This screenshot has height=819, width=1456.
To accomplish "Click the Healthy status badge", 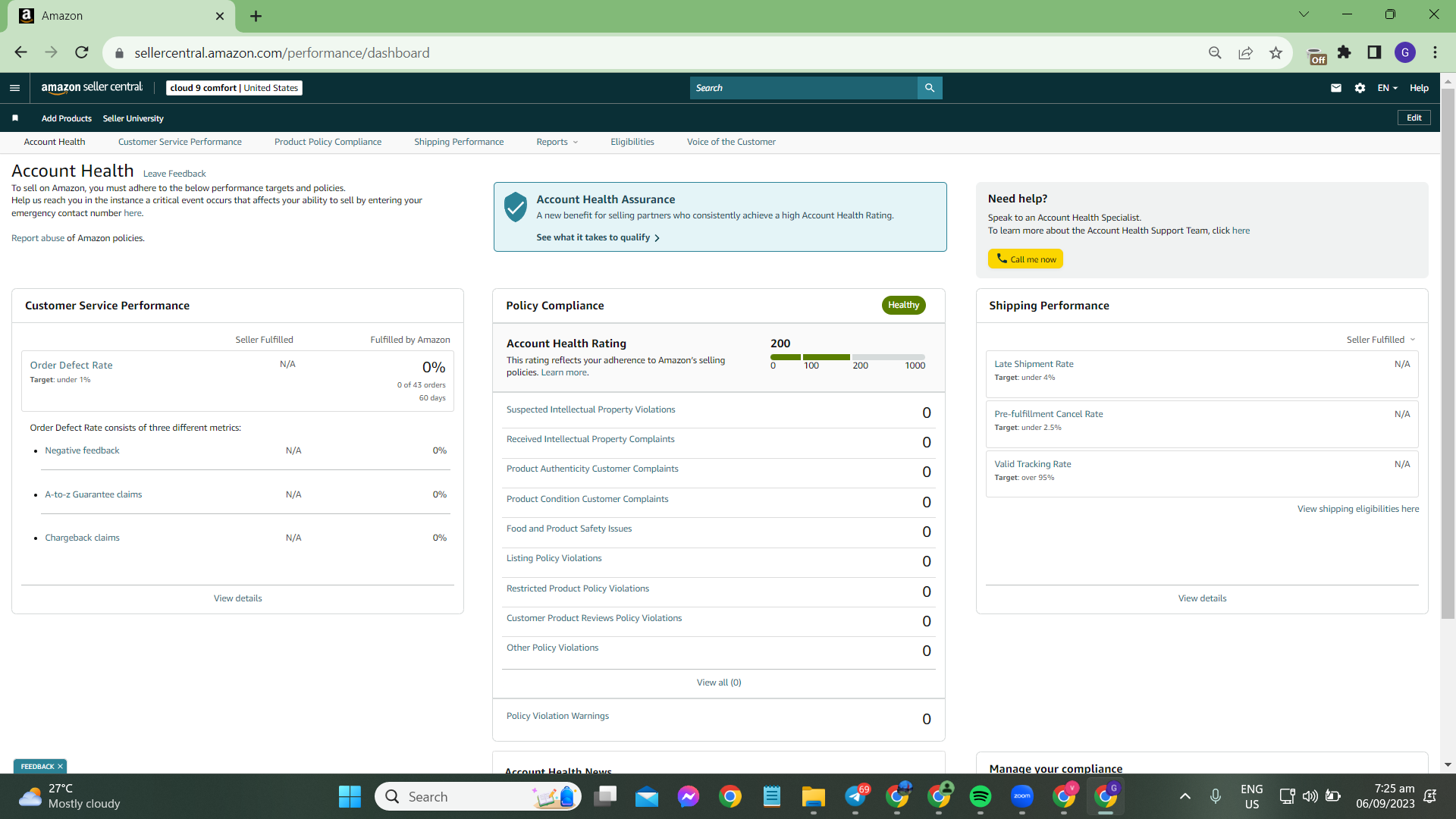I will coord(903,305).
